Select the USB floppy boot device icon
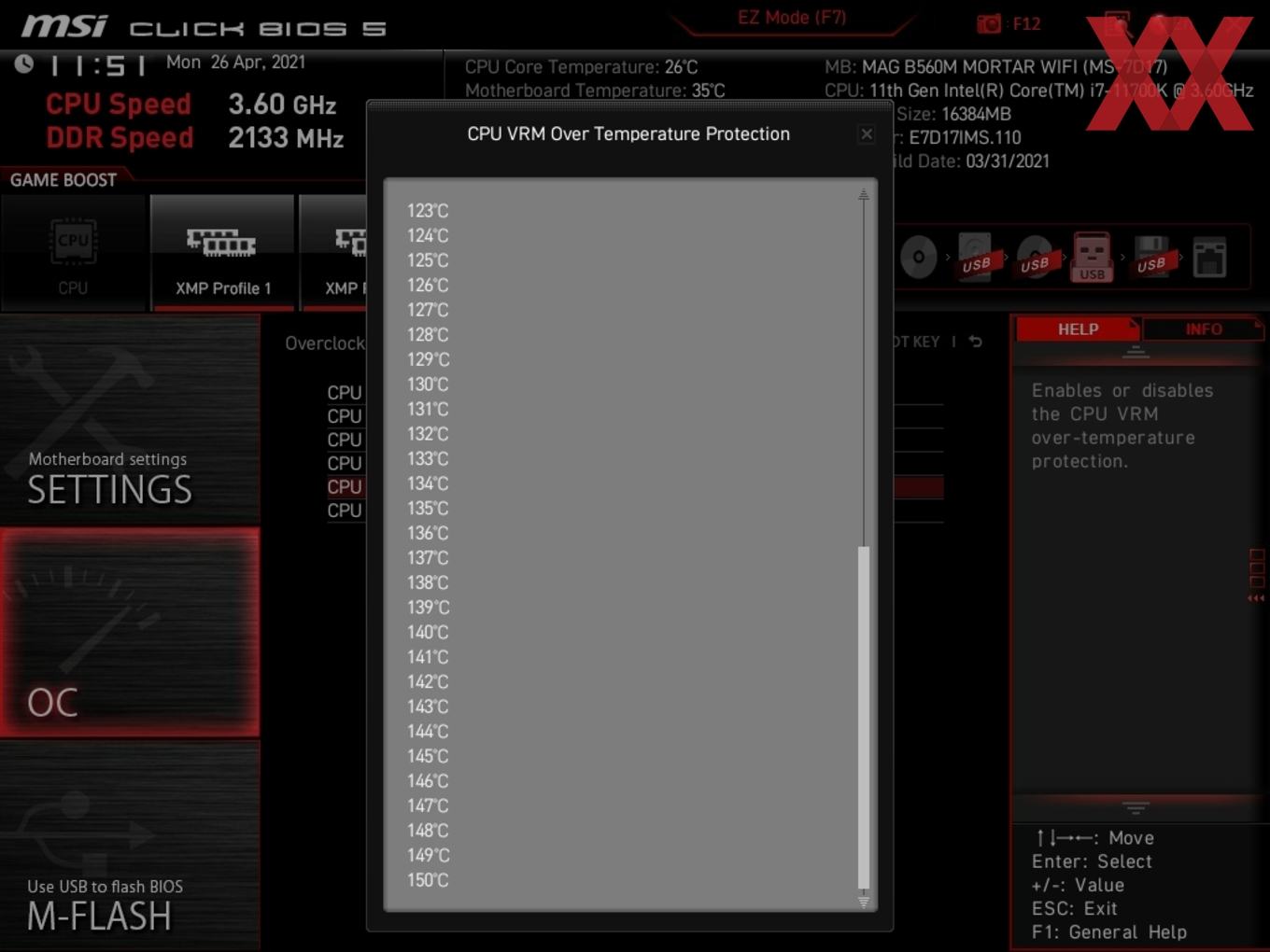1270x952 pixels. [1150, 257]
